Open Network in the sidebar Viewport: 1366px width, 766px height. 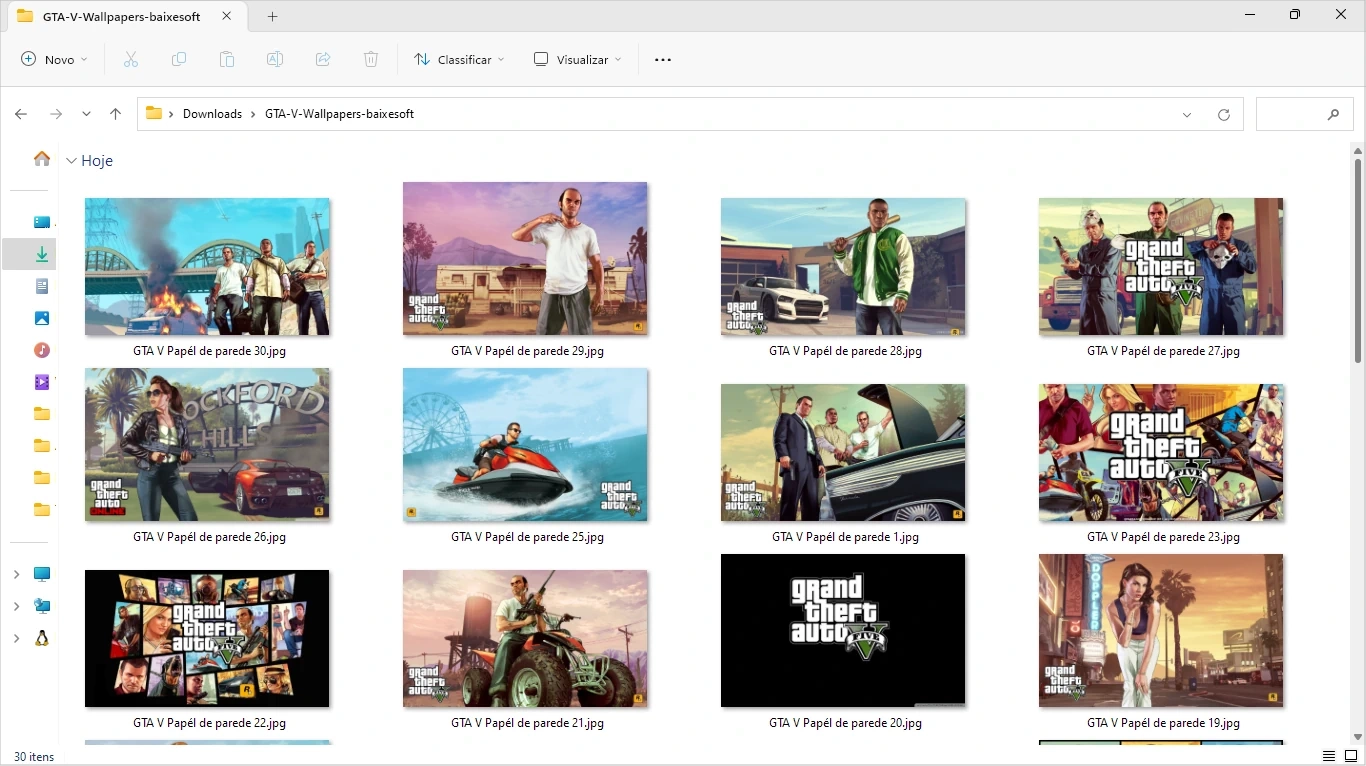tap(42, 606)
